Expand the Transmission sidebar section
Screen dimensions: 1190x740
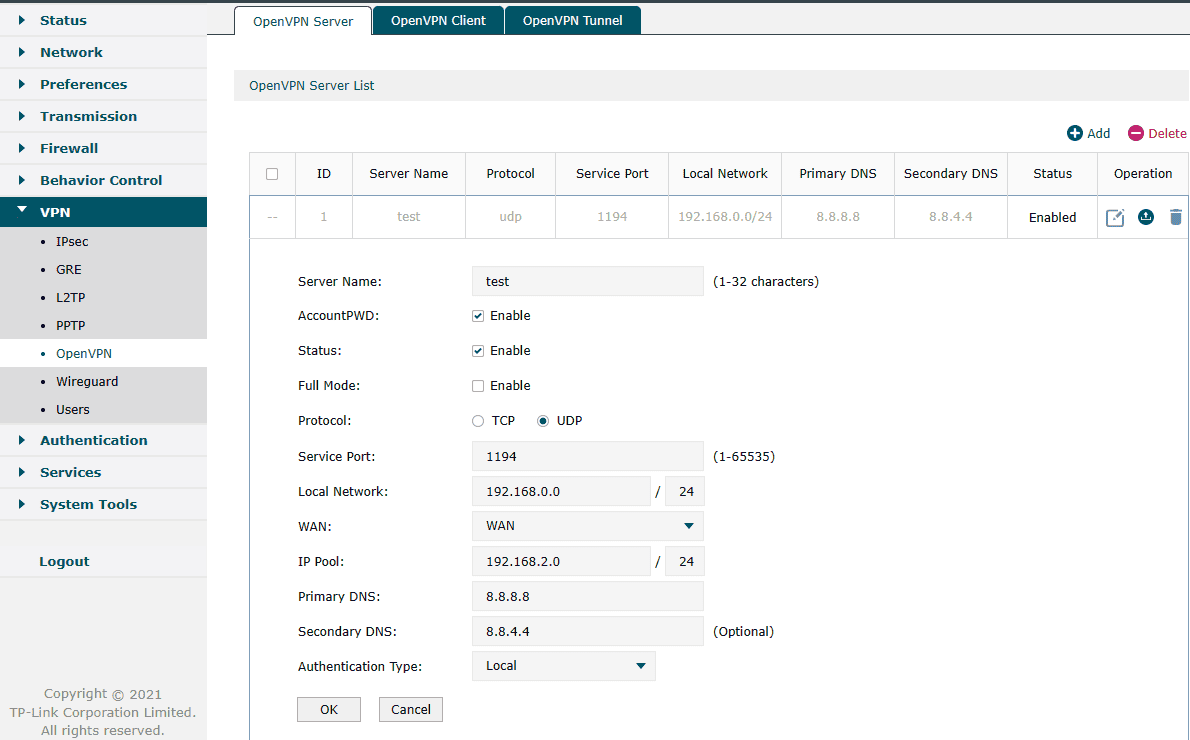pos(103,116)
